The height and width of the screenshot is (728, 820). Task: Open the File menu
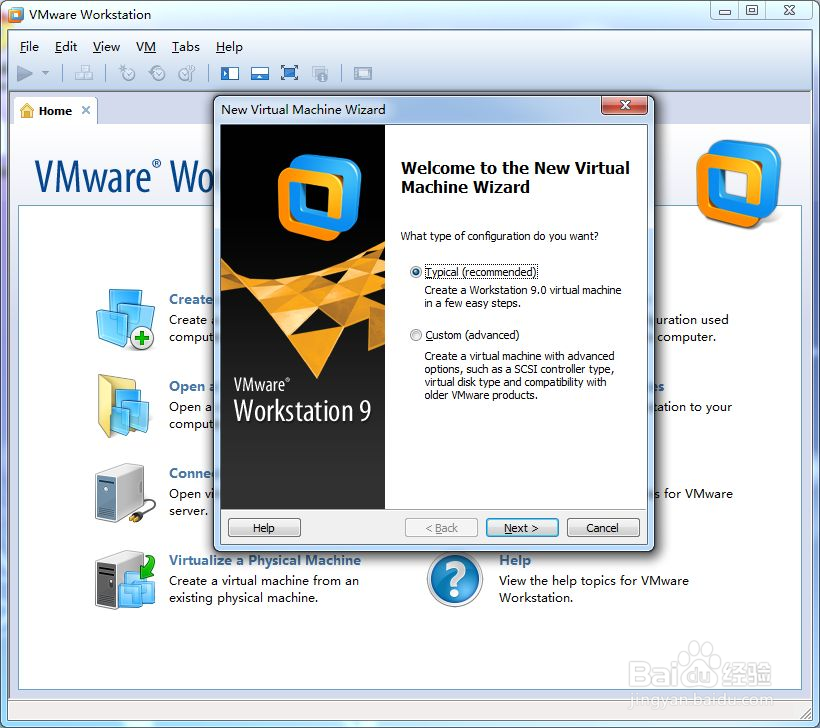[x=29, y=47]
